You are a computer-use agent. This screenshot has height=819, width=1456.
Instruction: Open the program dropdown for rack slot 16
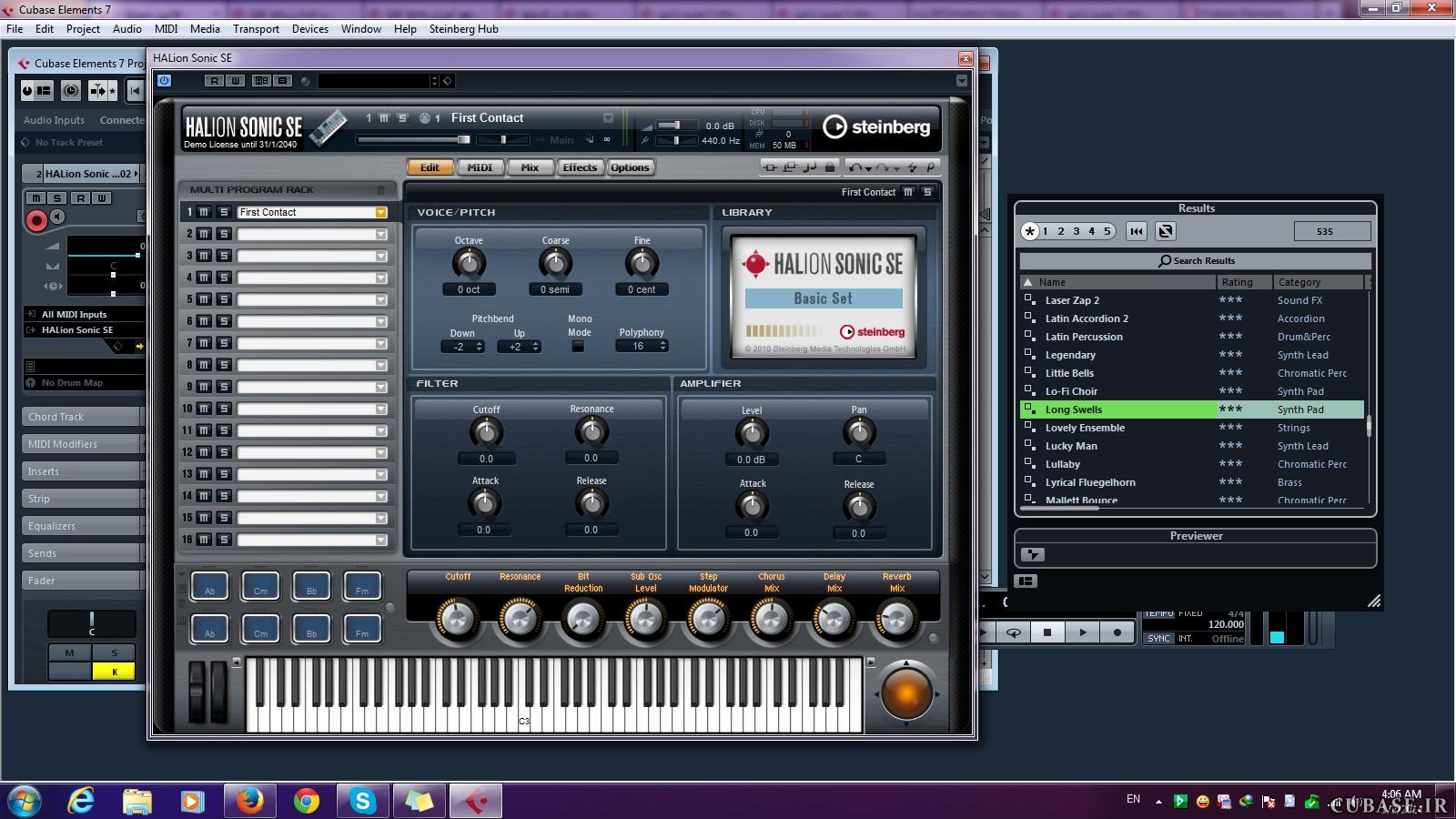pyautogui.click(x=381, y=540)
